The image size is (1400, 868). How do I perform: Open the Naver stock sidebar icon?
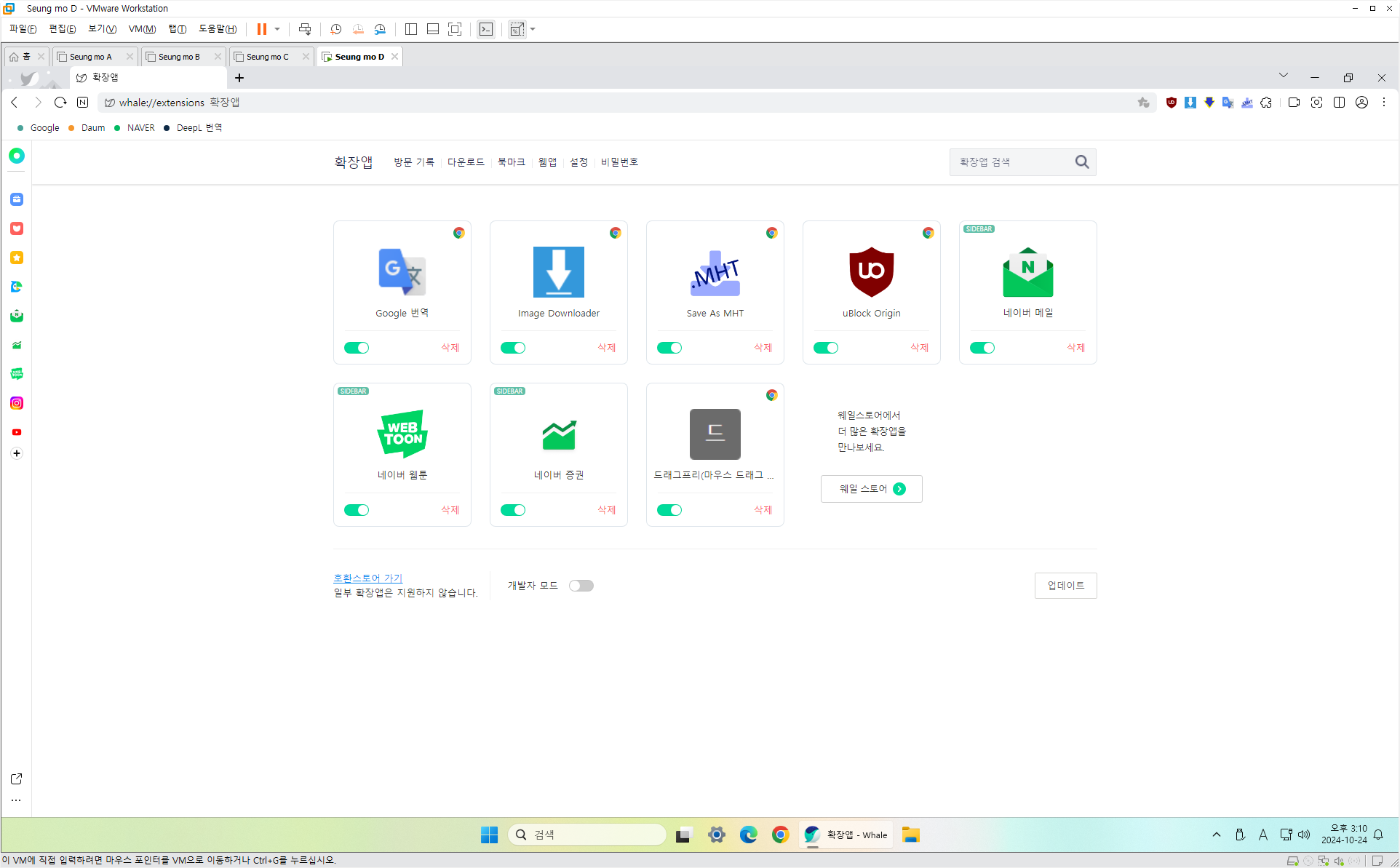point(17,345)
